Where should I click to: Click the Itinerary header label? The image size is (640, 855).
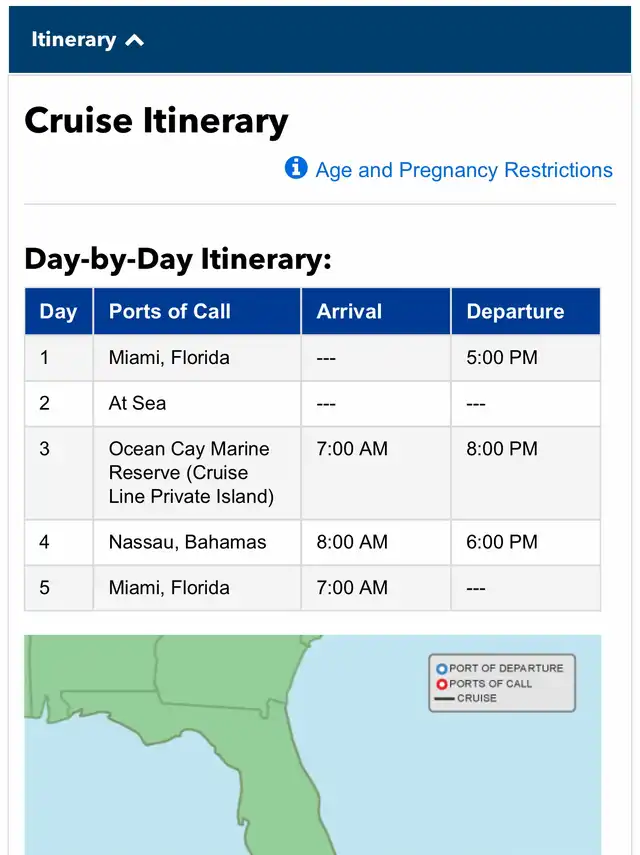73,40
